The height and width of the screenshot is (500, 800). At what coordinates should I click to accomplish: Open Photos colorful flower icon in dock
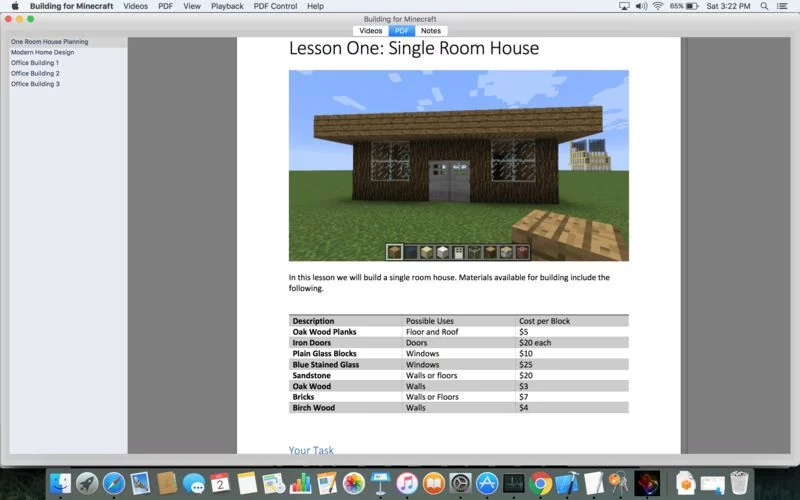[x=353, y=483]
